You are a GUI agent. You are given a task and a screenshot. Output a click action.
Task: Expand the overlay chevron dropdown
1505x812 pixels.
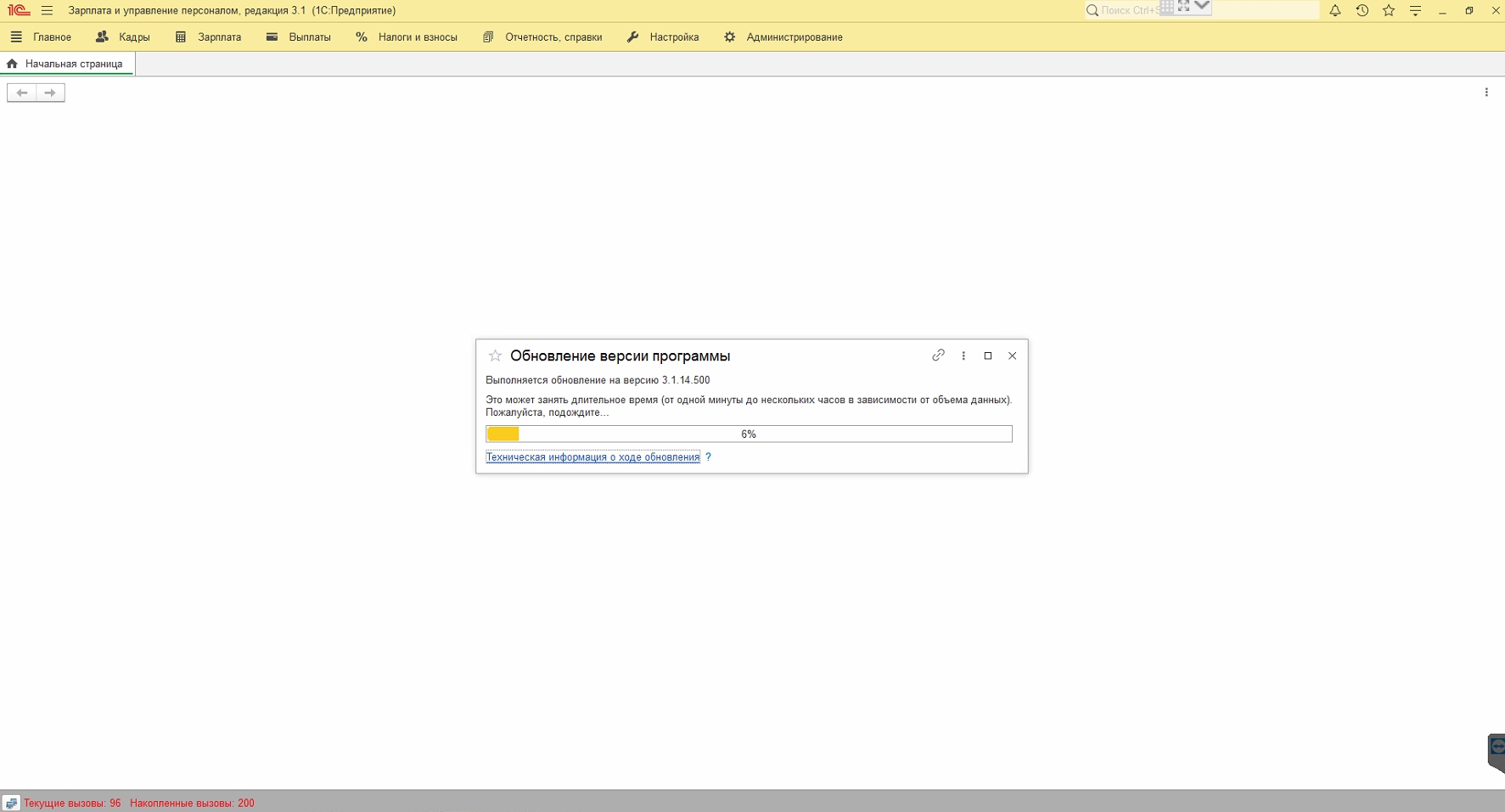tap(1202, 6)
